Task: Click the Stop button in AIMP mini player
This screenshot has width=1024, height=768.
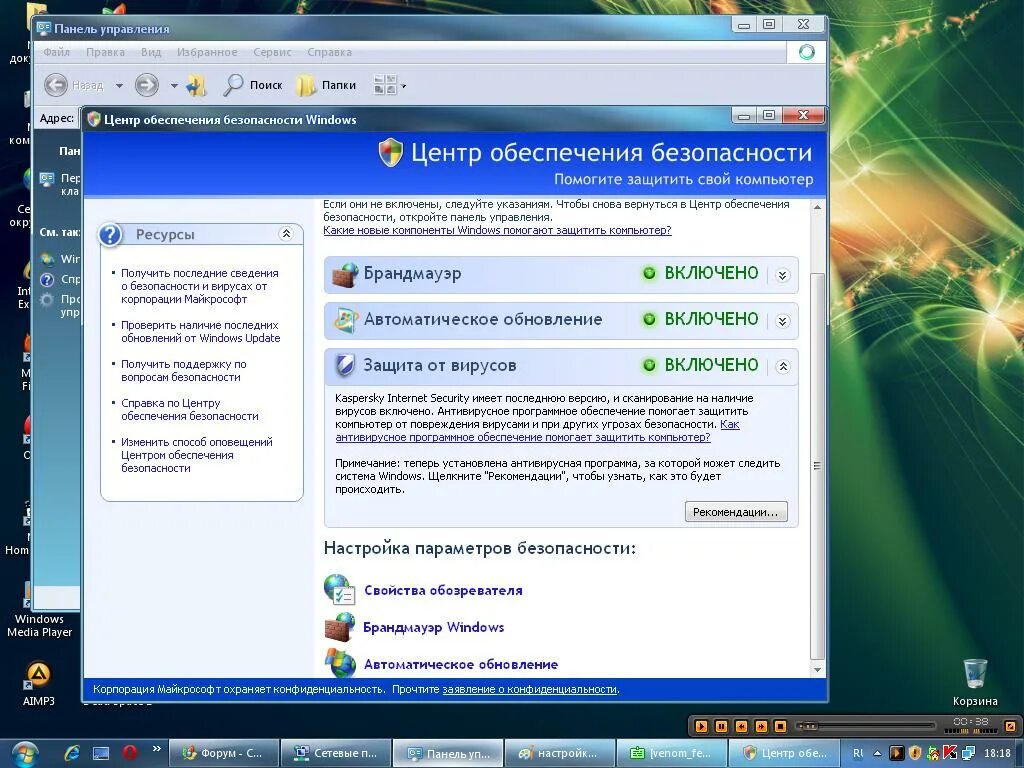Action: point(780,726)
